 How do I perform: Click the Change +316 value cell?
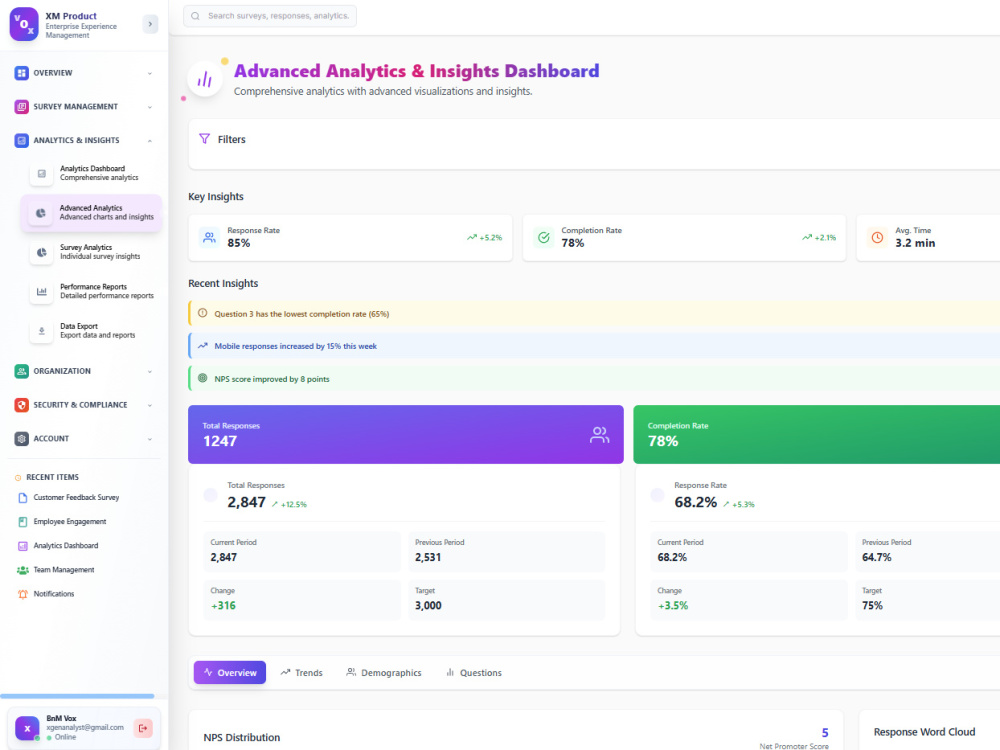tap(302, 599)
